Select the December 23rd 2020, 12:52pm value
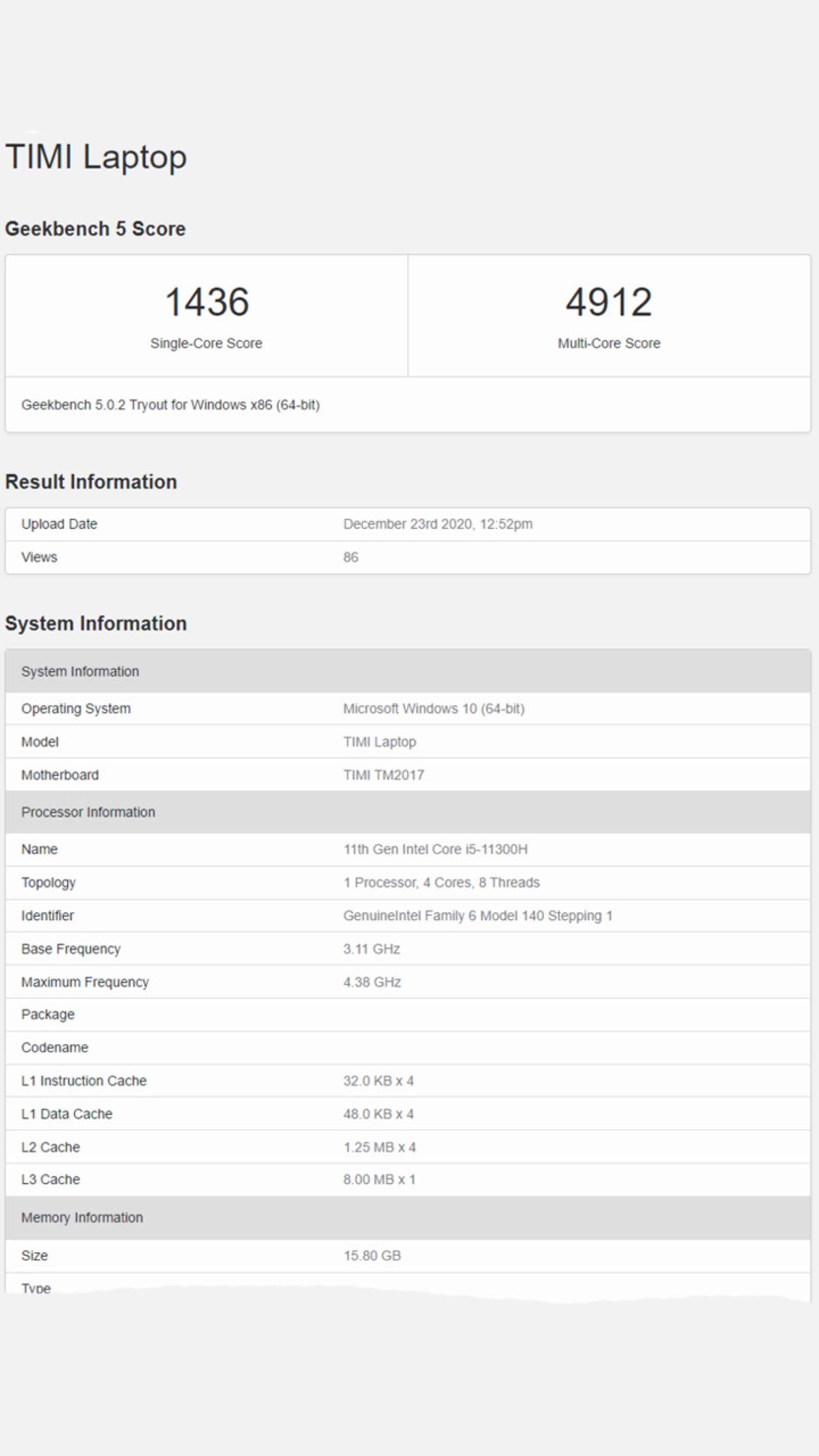 (437, 524)
